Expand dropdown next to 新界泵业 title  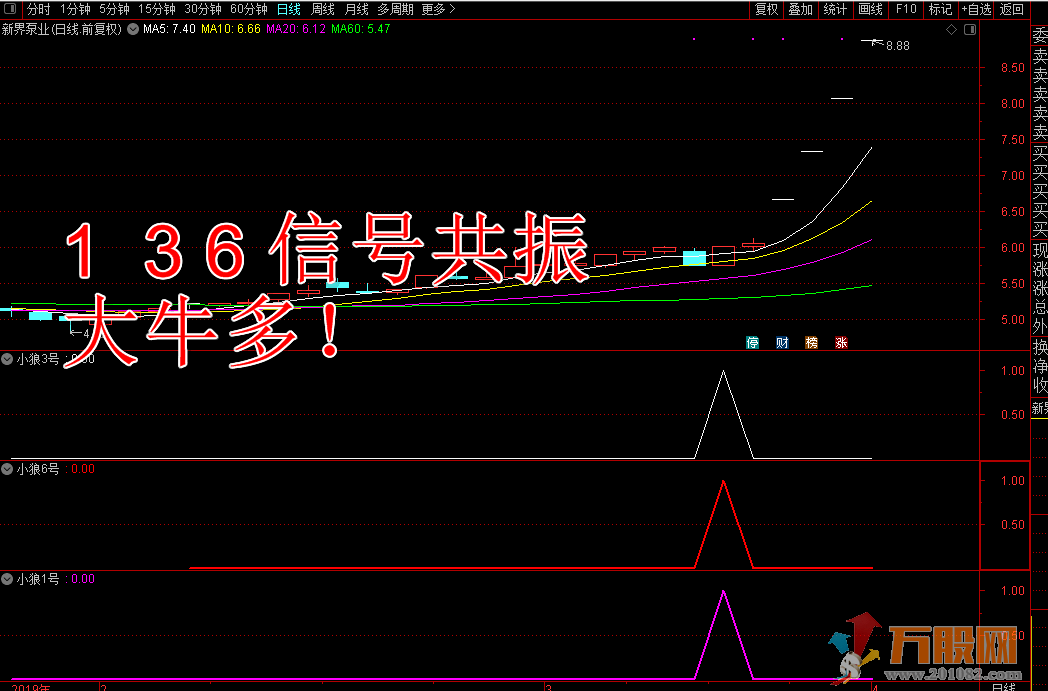tap(132, 29)
